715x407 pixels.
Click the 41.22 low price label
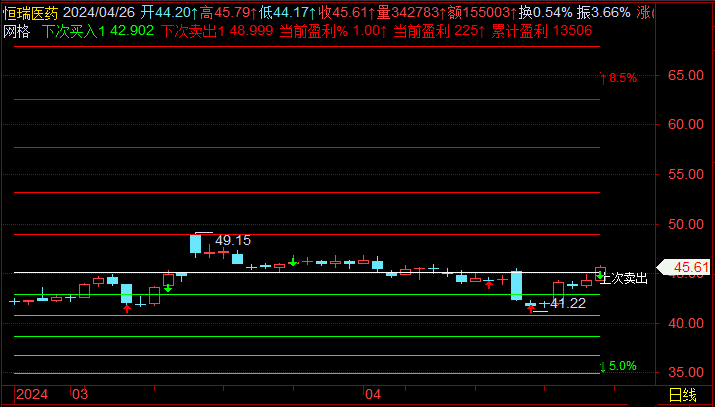tap(568, 303)
